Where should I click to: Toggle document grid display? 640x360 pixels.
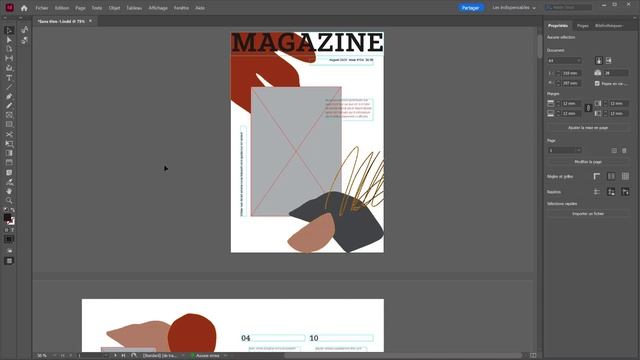(x=625, y=176)
